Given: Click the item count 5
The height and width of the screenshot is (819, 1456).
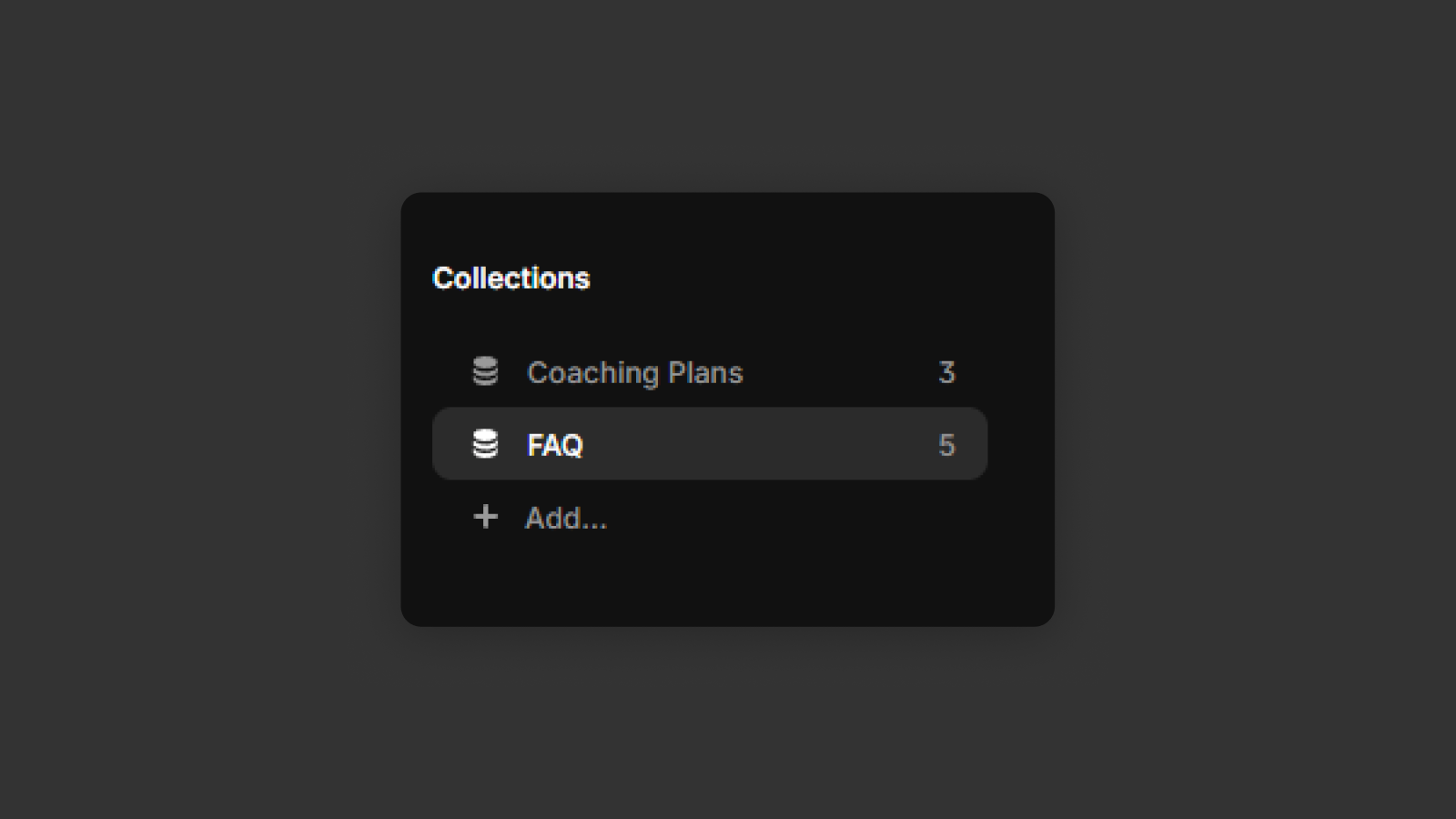Looking at the screenshot, I should coord(946,445).
